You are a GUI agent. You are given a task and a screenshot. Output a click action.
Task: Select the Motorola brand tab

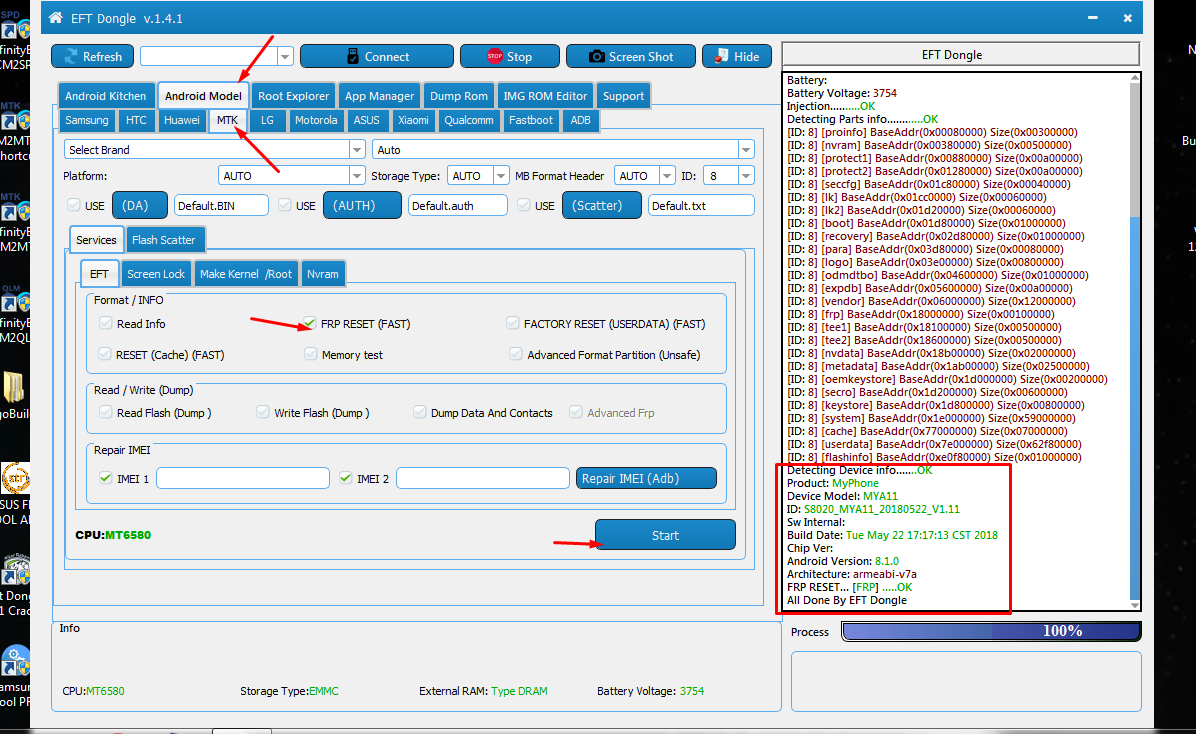coord(316,121)
